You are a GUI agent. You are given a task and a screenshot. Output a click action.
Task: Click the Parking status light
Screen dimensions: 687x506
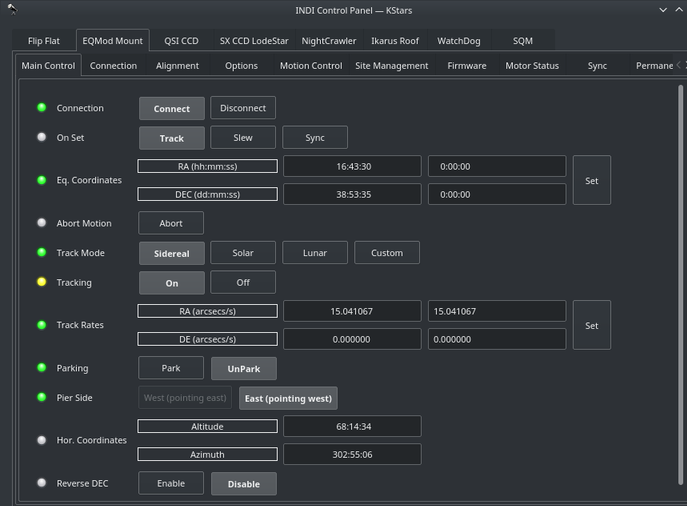pyautogui.click(x=41, y=368)
